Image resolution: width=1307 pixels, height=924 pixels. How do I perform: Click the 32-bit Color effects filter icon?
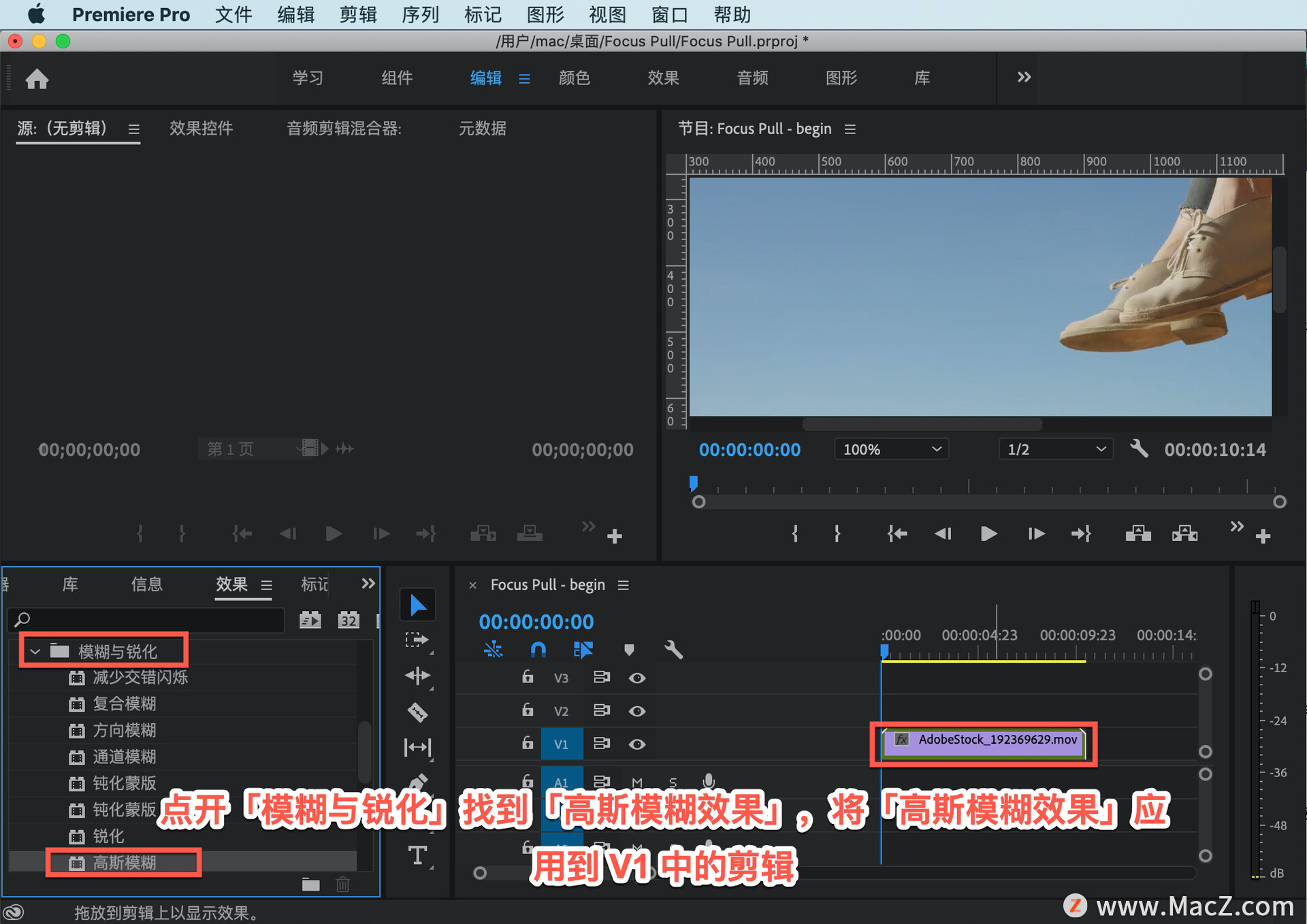click(349, 619)
